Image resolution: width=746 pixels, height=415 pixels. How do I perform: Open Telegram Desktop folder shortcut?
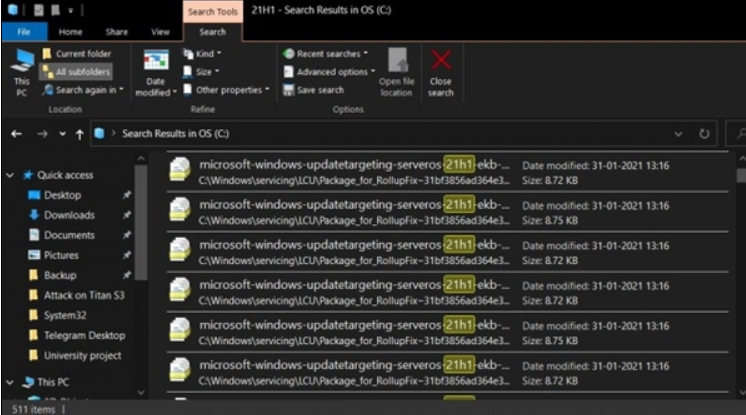85,335
